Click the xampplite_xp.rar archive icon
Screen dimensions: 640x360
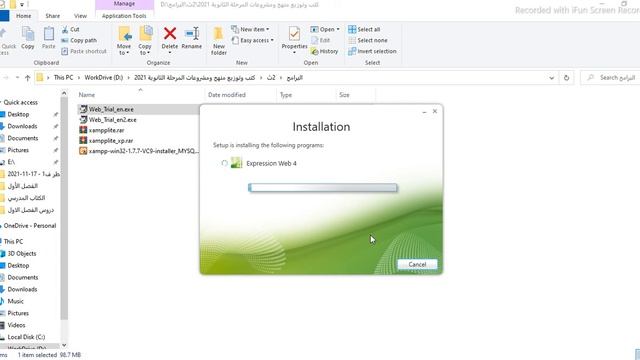[x=83, y=140]
